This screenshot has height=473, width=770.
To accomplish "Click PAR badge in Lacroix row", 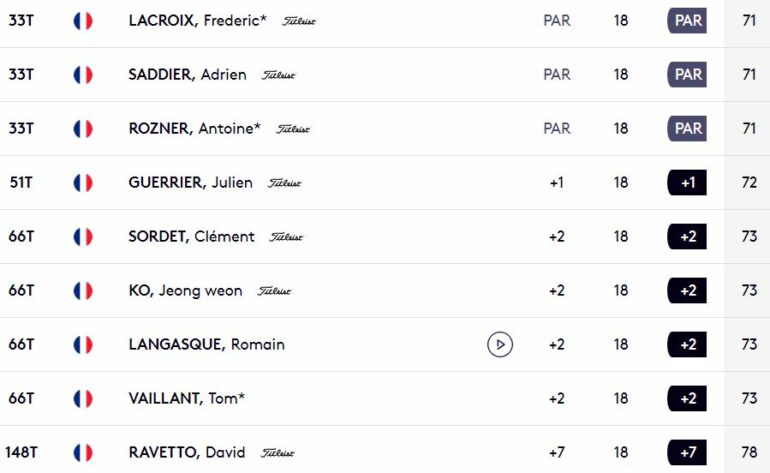I will click(687, 21).
